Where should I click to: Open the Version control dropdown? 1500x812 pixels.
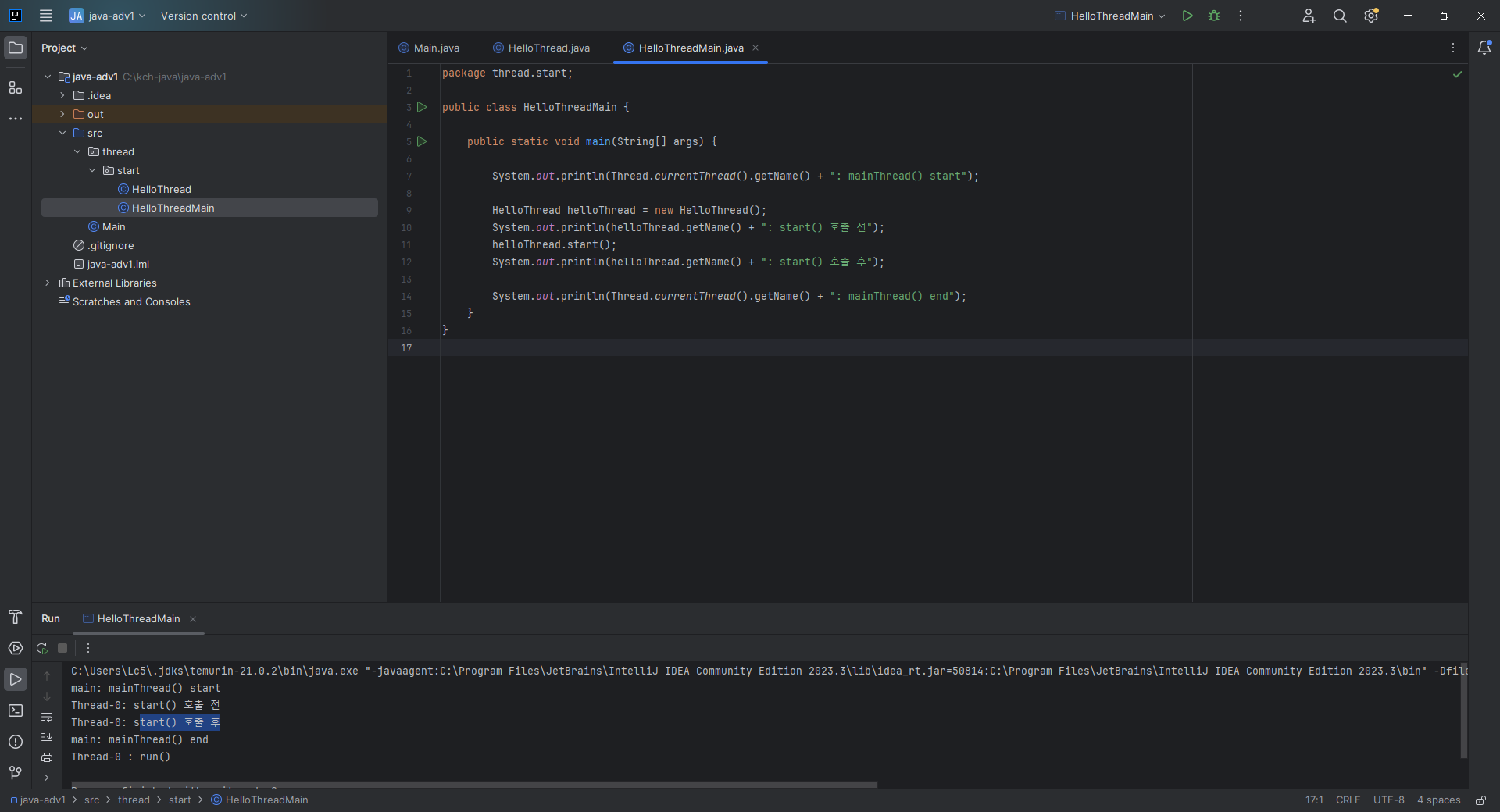tap(204, 16)
